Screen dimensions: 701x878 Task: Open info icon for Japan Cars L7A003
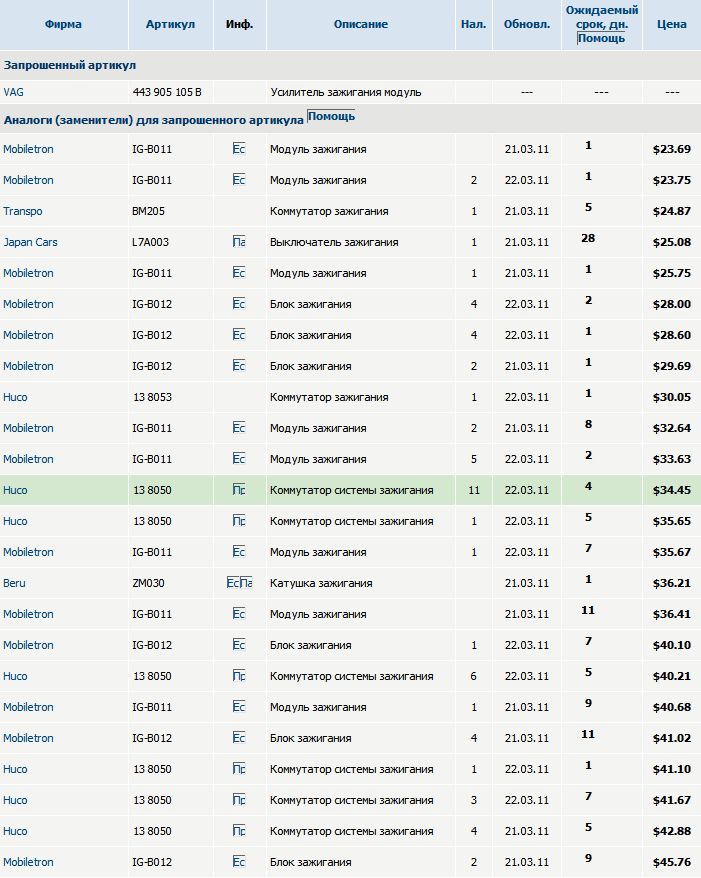(x=238, y=242)
